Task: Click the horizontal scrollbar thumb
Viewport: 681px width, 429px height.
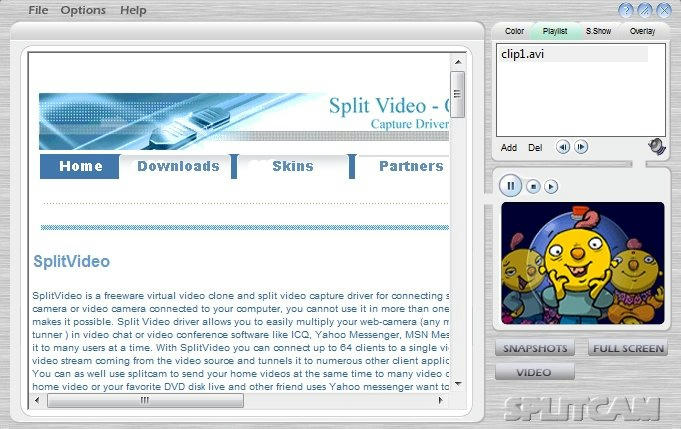Action: click(145, 400)
